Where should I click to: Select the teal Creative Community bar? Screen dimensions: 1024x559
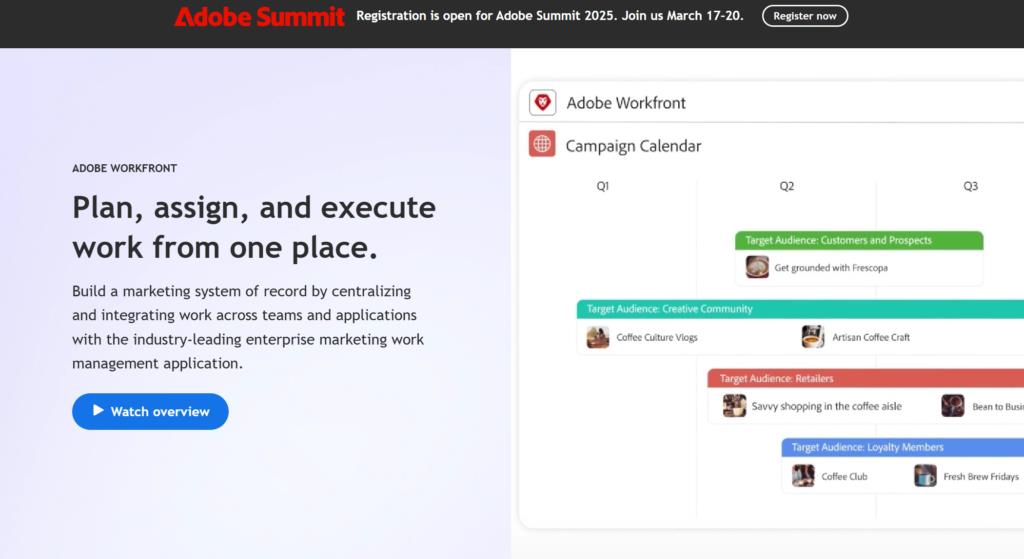800,309
